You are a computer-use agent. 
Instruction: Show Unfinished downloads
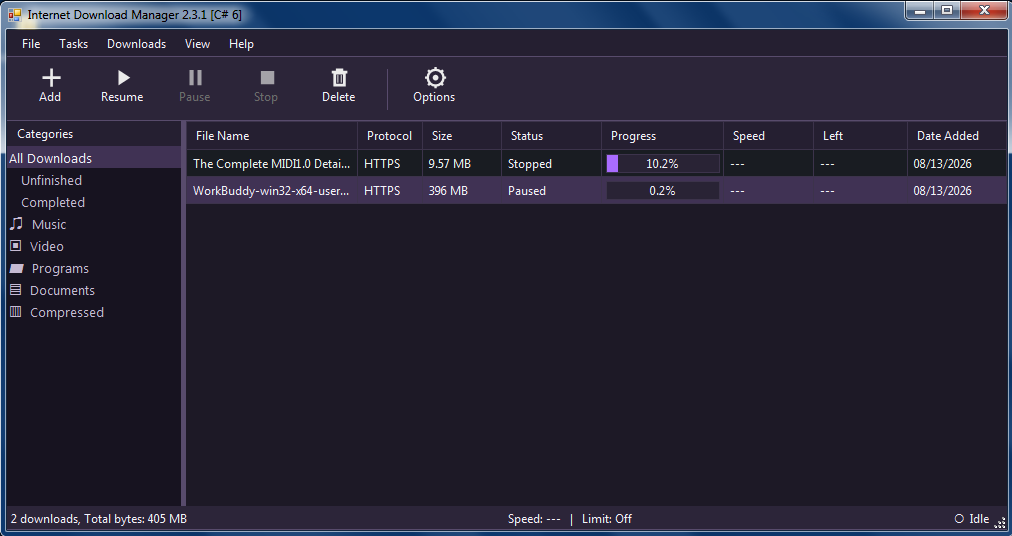click(52, 180)
